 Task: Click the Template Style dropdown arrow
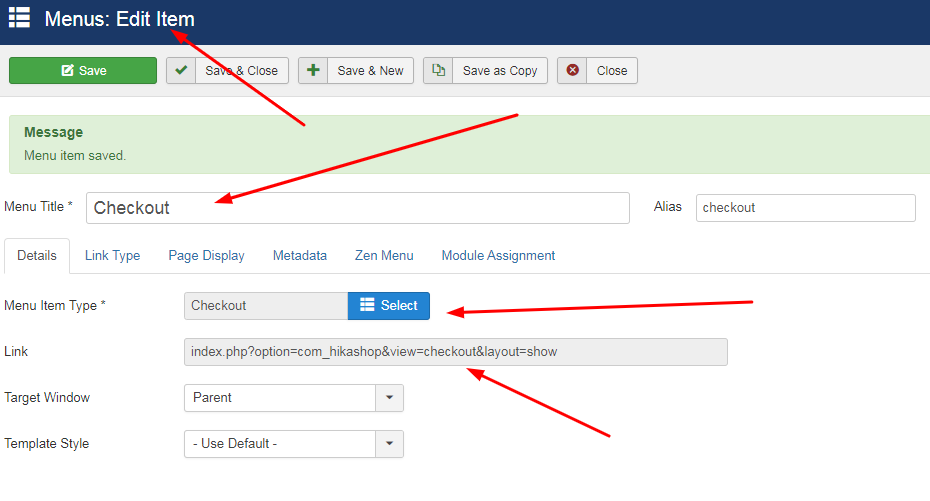390,444
